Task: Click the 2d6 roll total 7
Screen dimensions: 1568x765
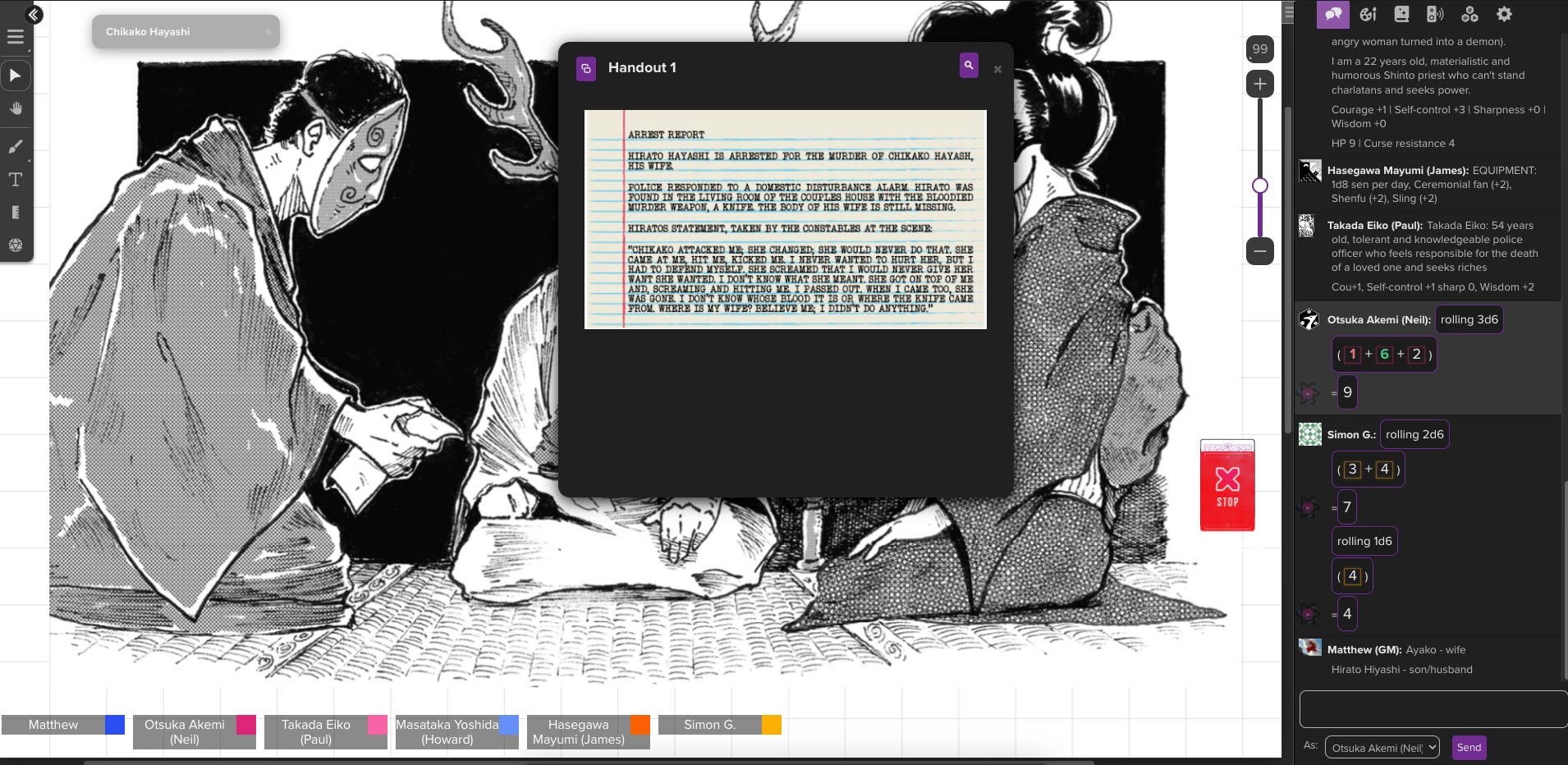Action: pos(1346,507)
